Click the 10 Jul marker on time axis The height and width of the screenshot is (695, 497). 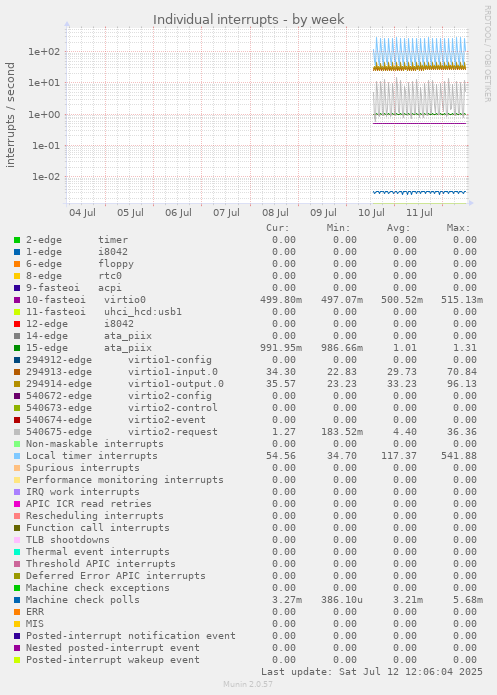pyautogui.click(x=371, y=213)
